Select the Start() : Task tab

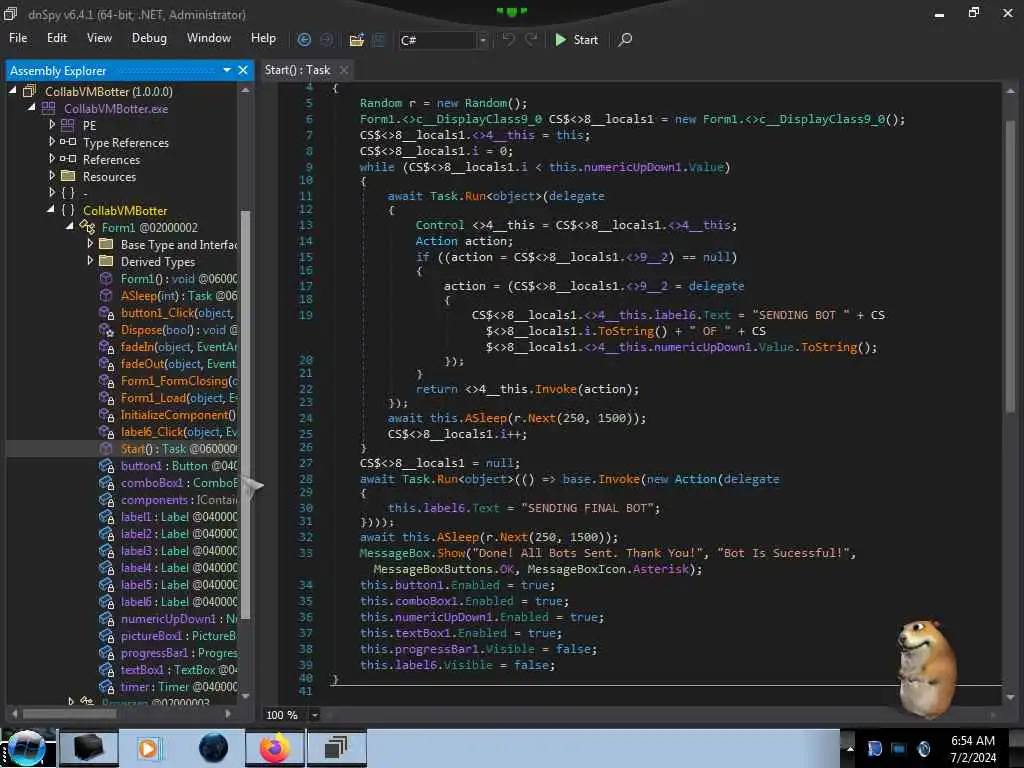pos(297,70)
